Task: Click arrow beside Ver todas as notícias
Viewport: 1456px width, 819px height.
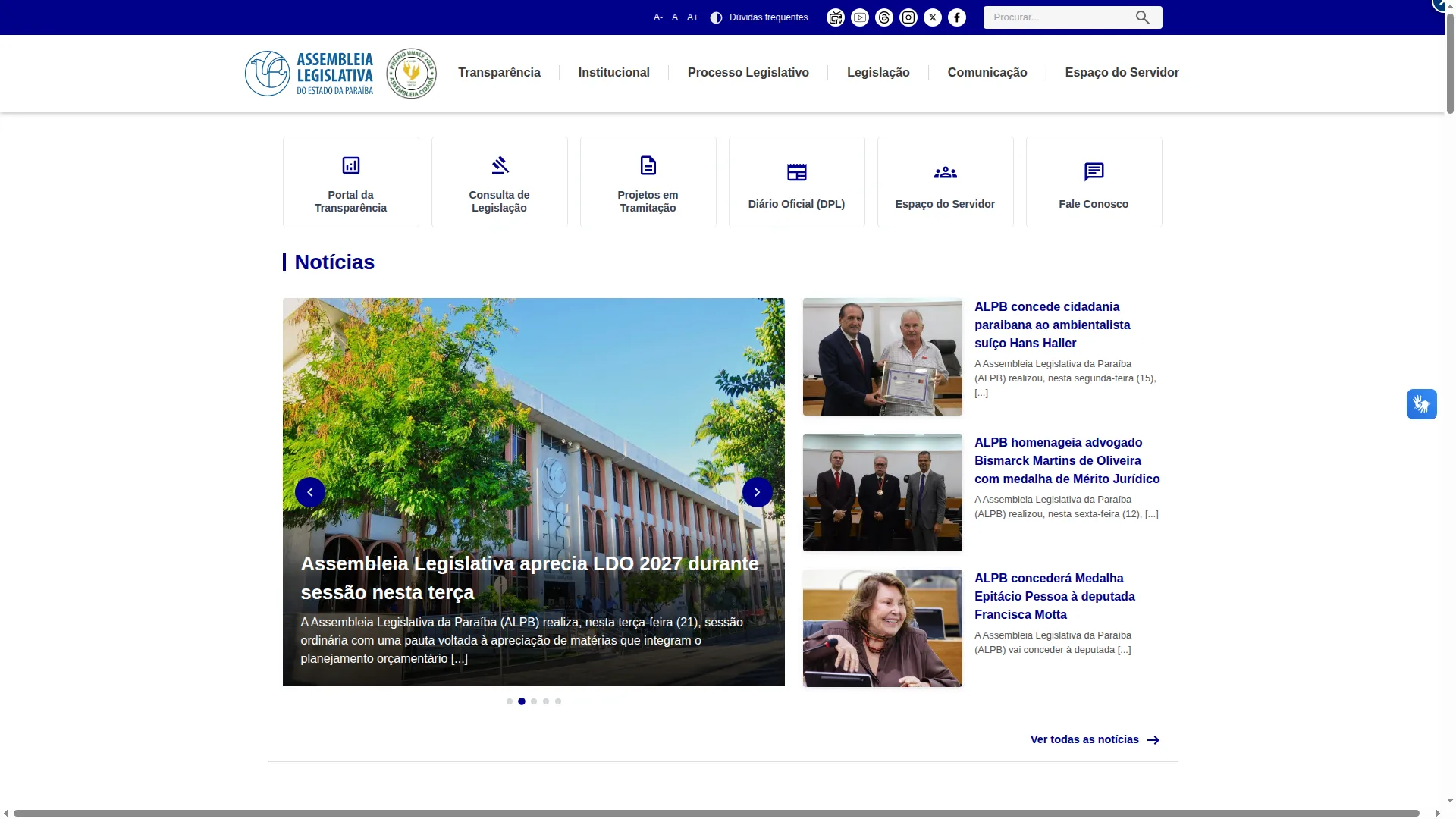Action: pyautogui.click(x=1153, y=740)
